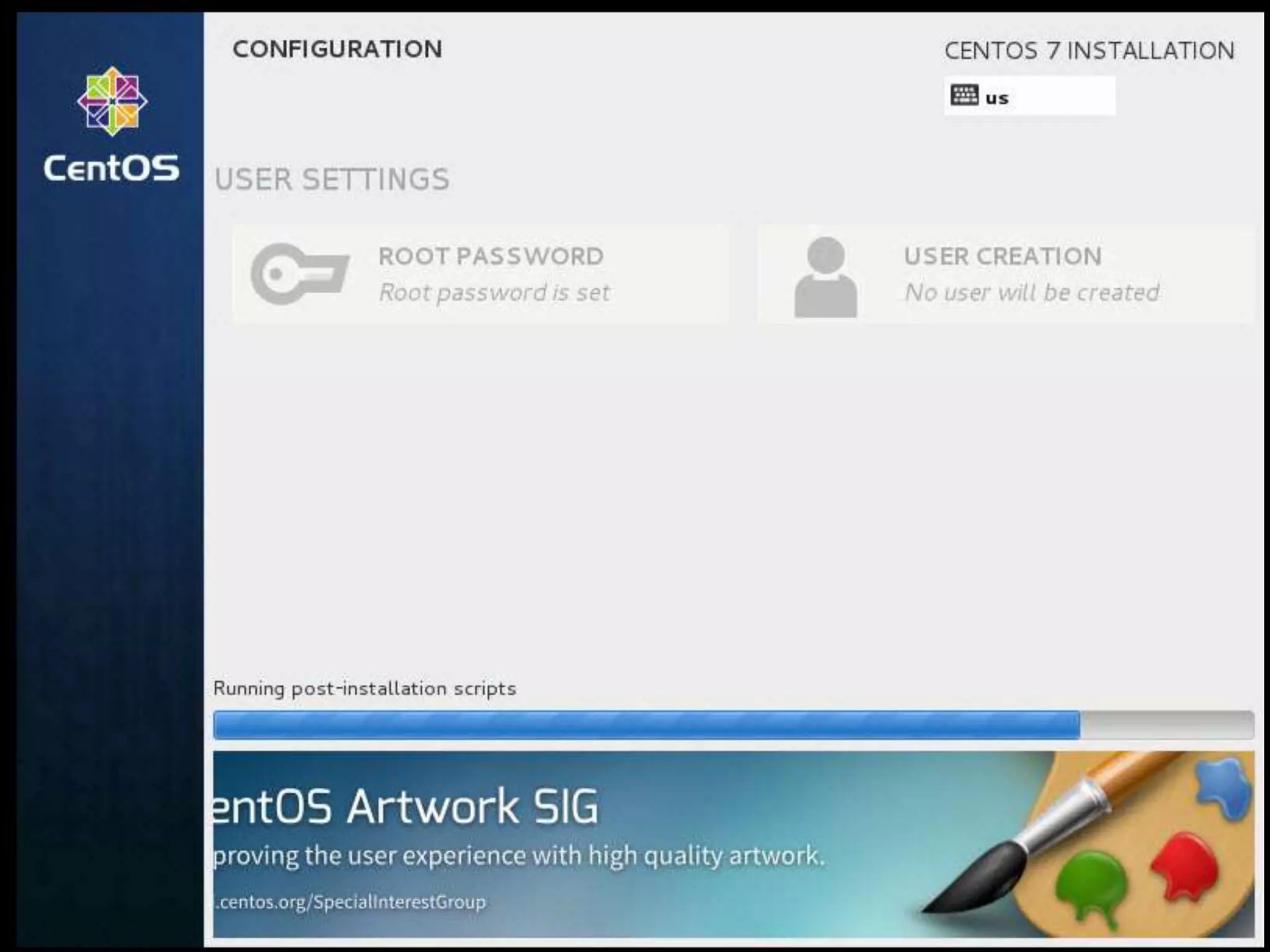Click the root password key icon
This screenshot has width=1270, height=952.
click(300, 273)
